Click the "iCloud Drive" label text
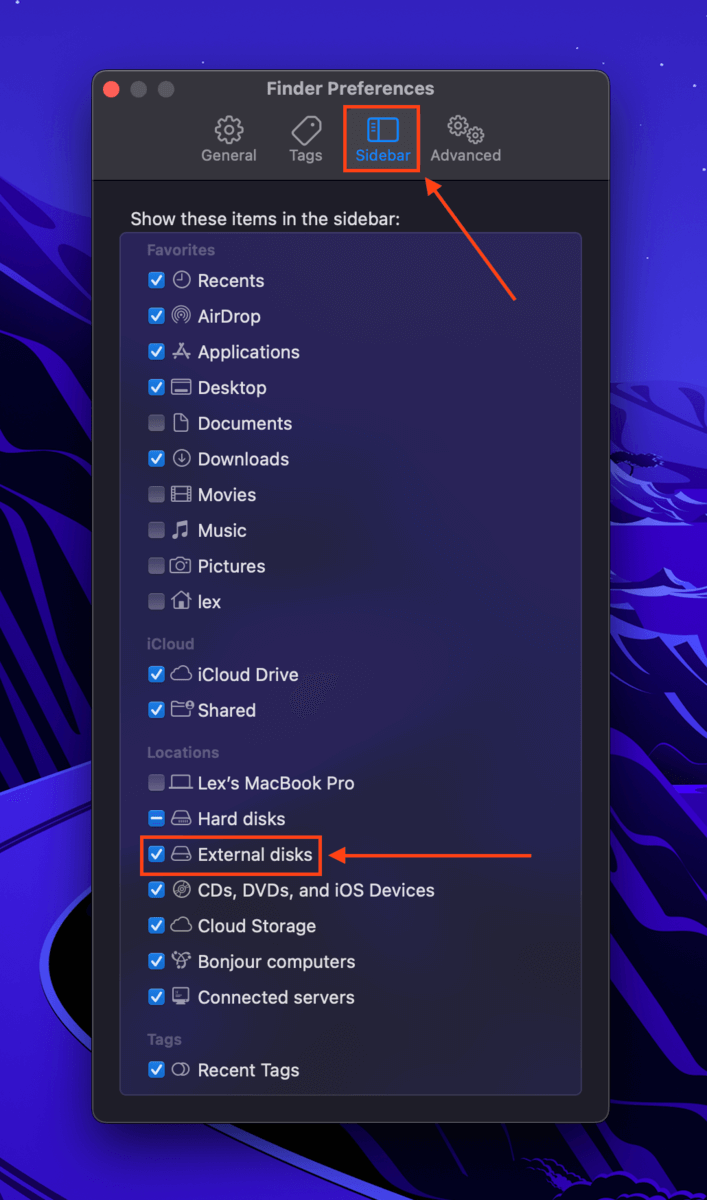The height and width of the screenshot is (1200, 707). click(248, 675)
